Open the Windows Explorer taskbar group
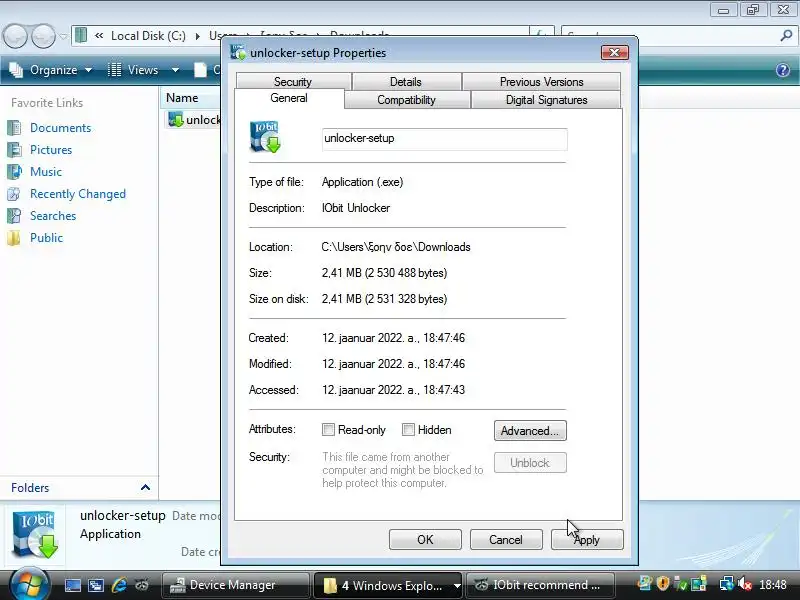The image size is (800, 600). point(382,585)
